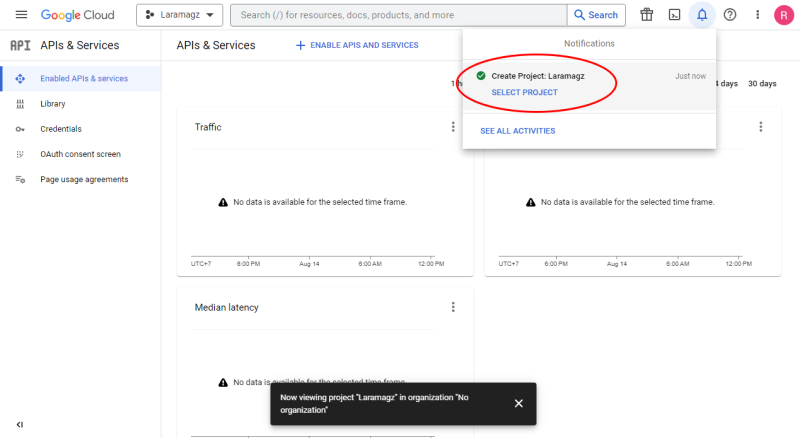Click ENABLE APIS AND SERVICES
Image resolution: width=800 pixels, height=438 pixels.
click(x=357, y=45)
